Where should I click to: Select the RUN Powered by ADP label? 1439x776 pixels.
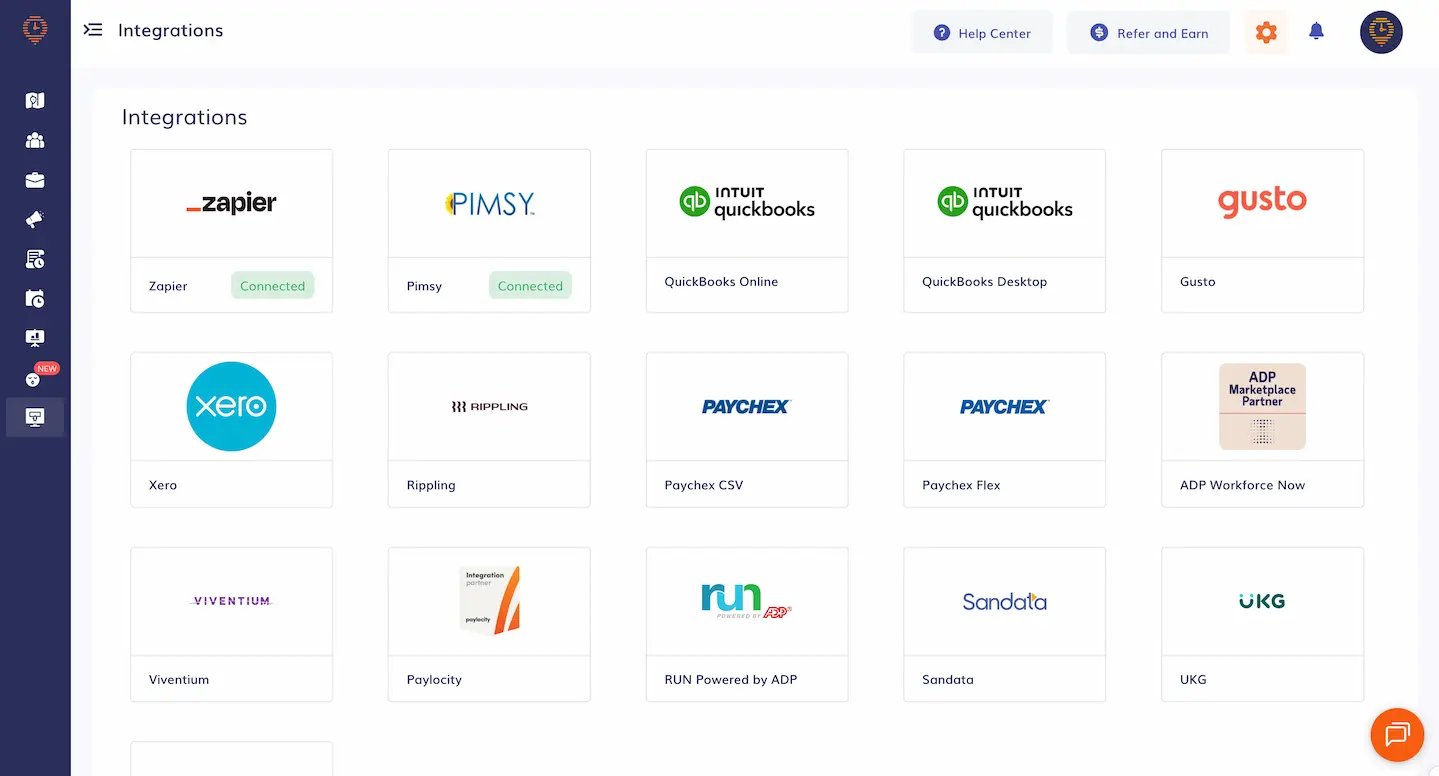click(731, 680)
